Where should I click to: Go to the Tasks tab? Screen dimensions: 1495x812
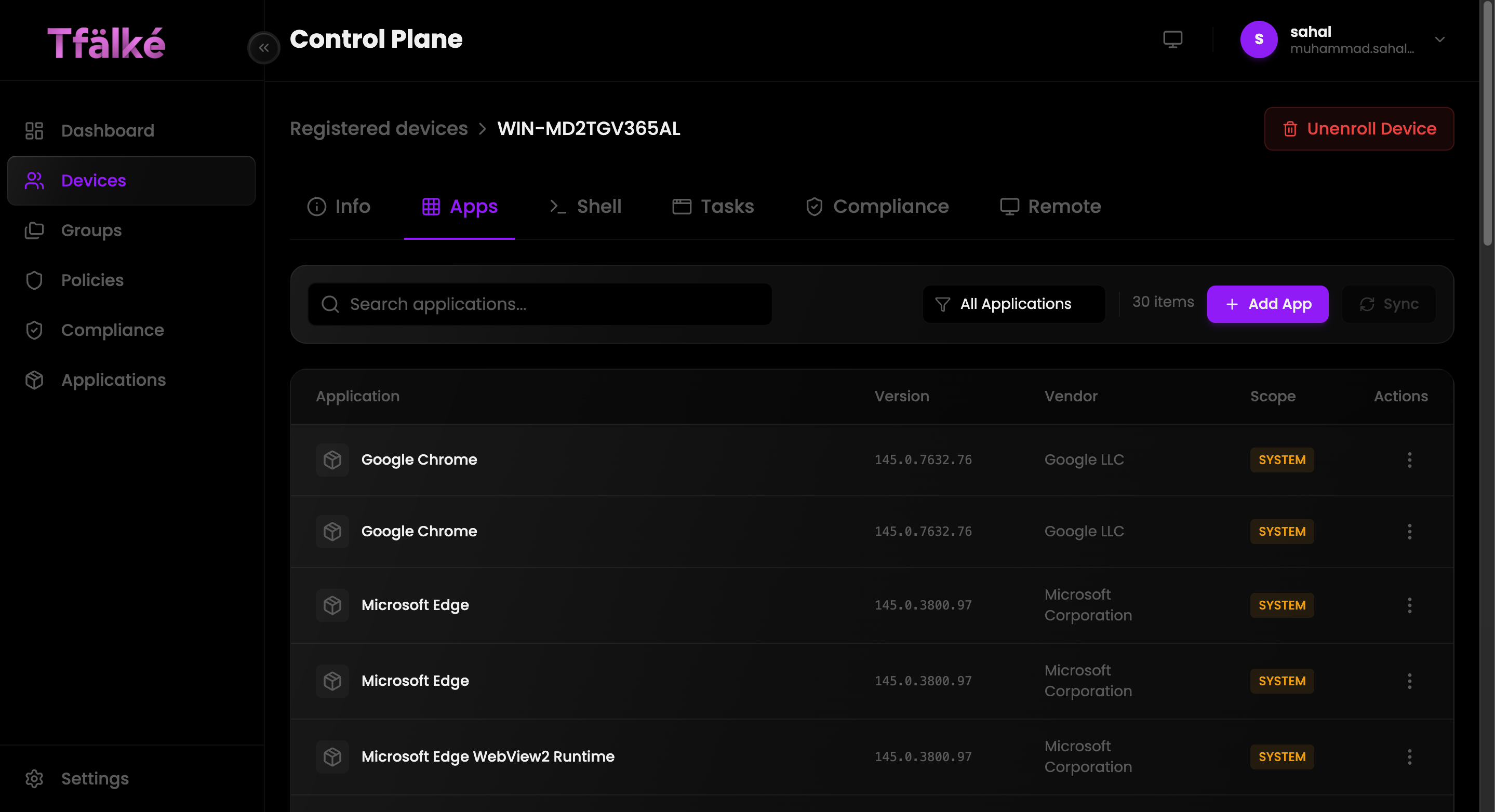pyautogui.click(x=713, y=207)
